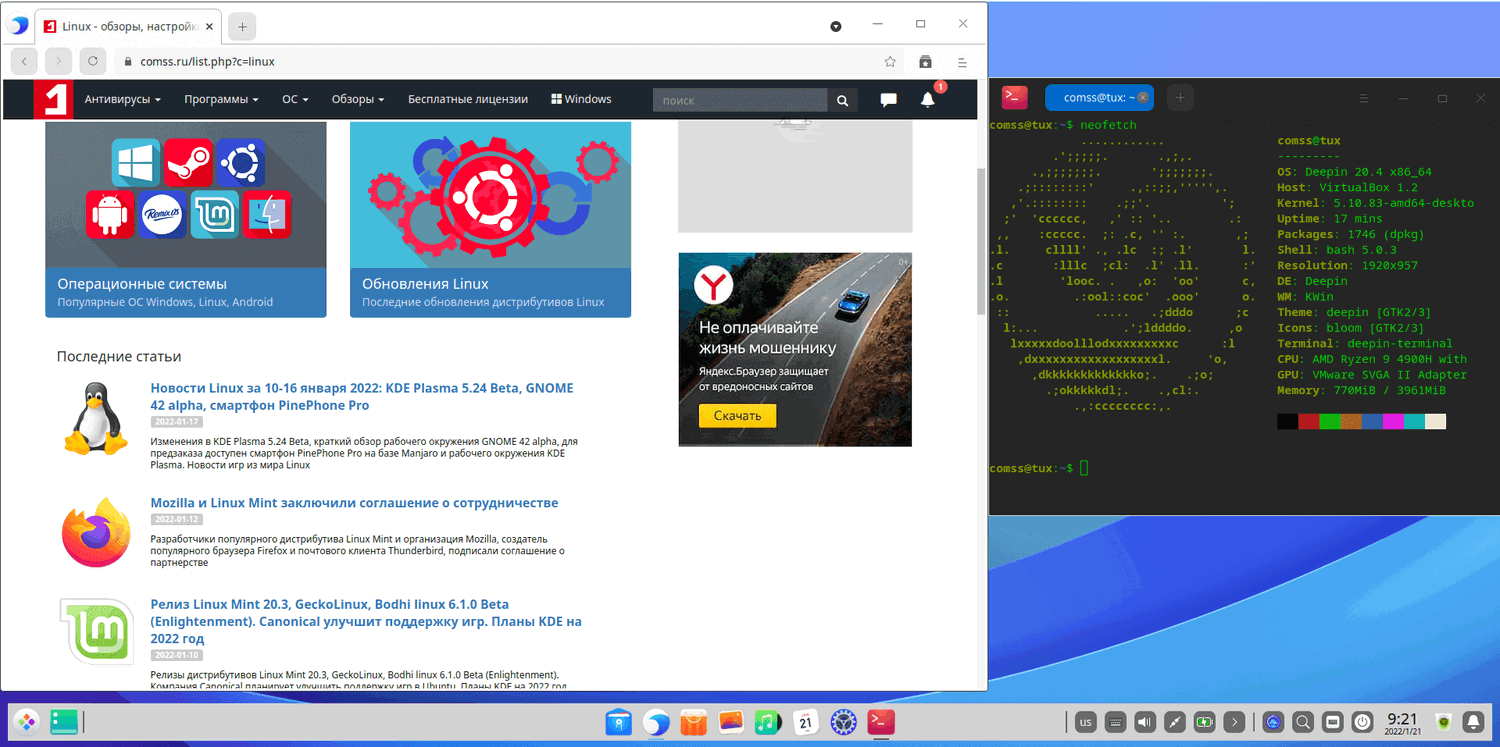Click the red Comss site logo

pos(53,100)
